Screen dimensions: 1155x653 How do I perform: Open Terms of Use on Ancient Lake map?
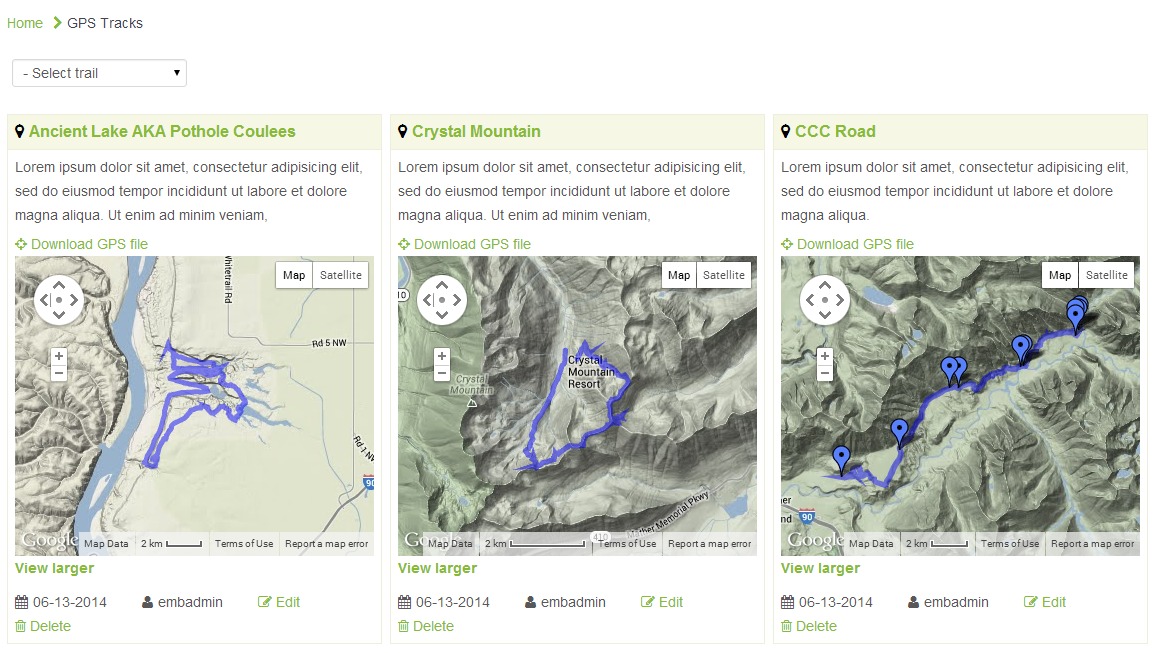[x=244, y=544]
